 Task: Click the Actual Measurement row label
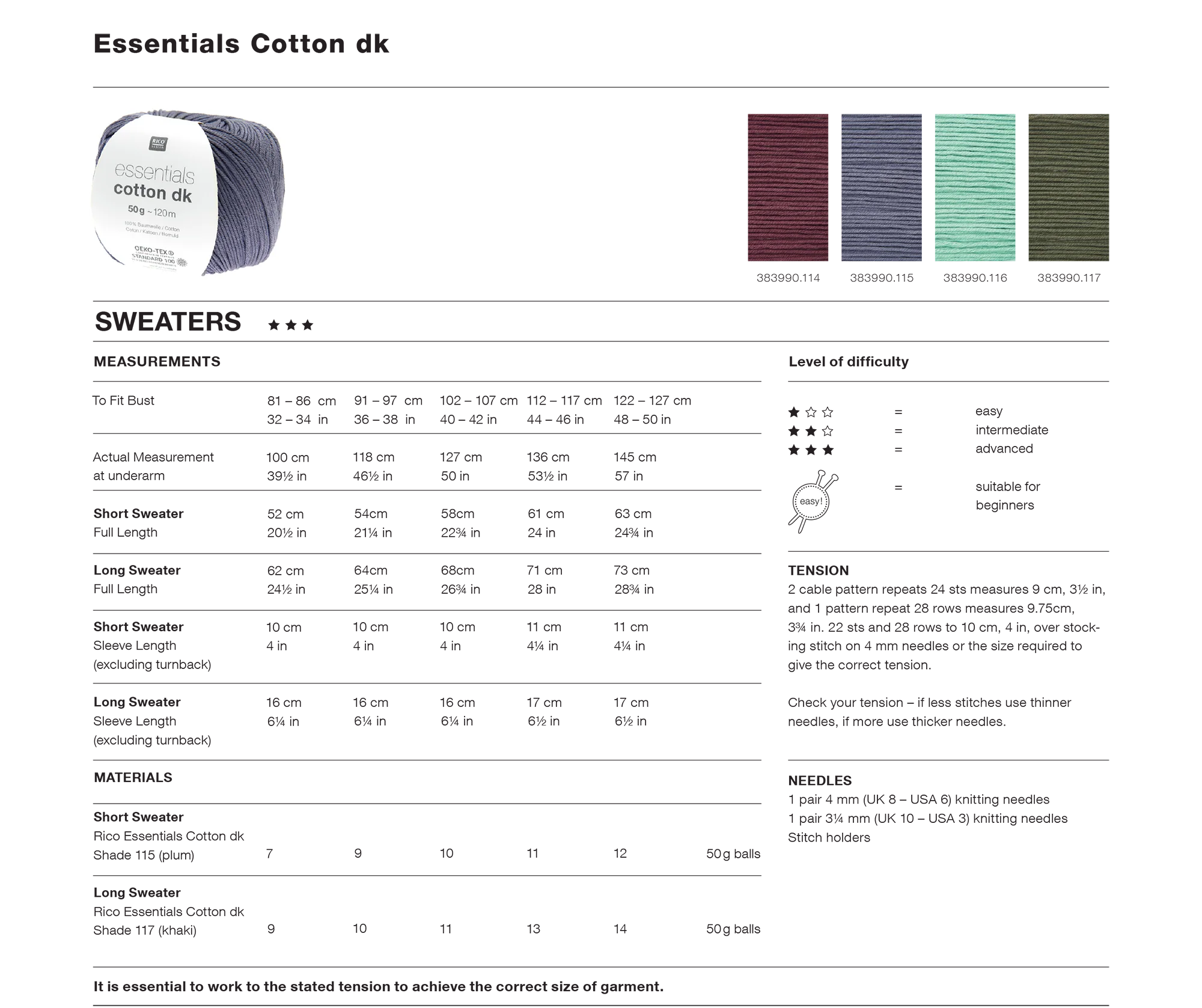(153, 466)
